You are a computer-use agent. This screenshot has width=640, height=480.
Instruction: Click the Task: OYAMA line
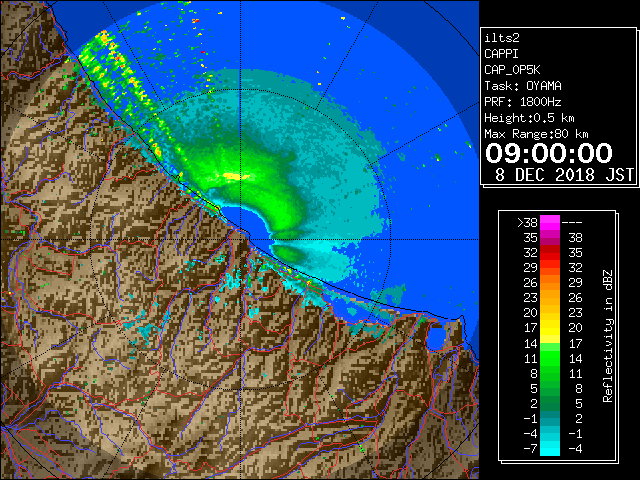(x=523, y=86)
